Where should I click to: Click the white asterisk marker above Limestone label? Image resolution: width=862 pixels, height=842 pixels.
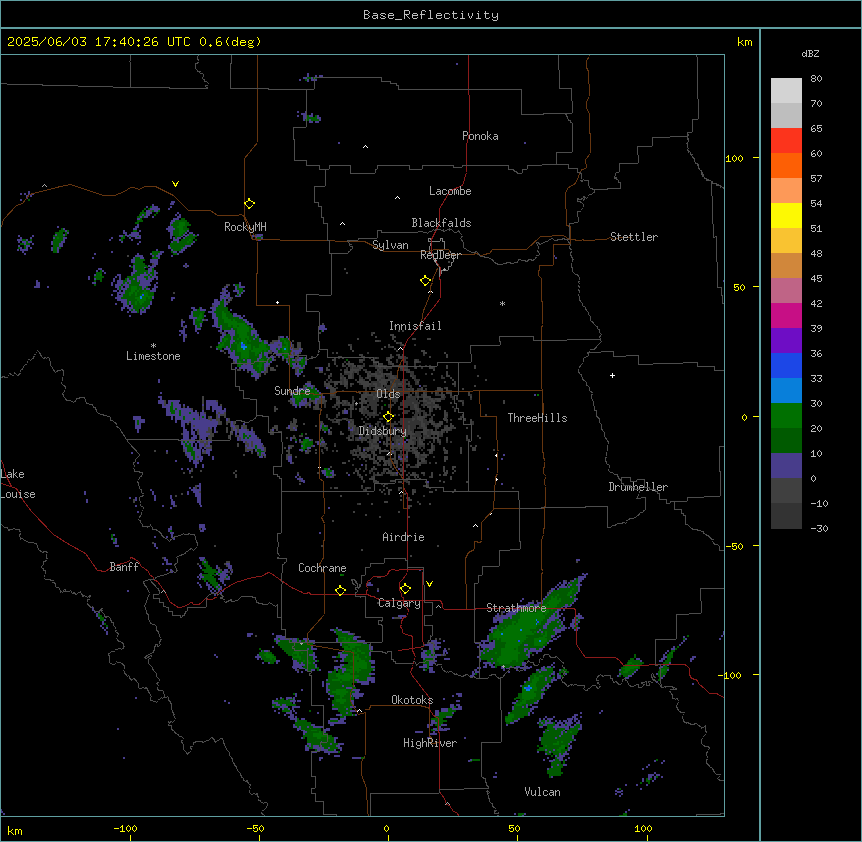[x=153, y=346]
